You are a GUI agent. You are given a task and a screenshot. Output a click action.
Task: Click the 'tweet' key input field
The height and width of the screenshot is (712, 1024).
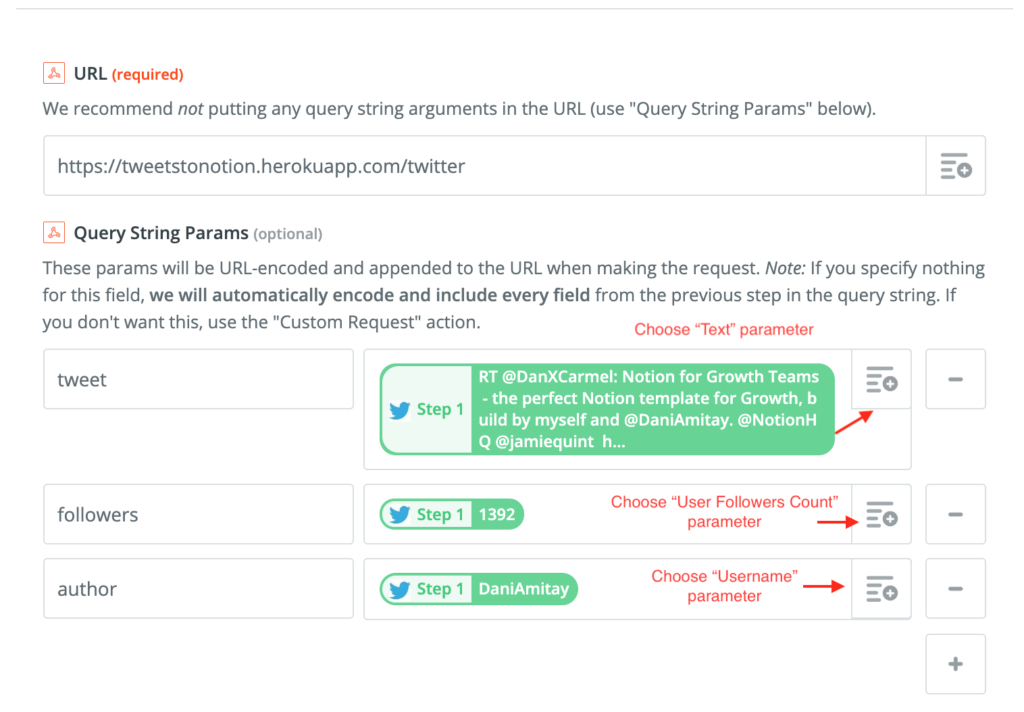coord(198,379)
